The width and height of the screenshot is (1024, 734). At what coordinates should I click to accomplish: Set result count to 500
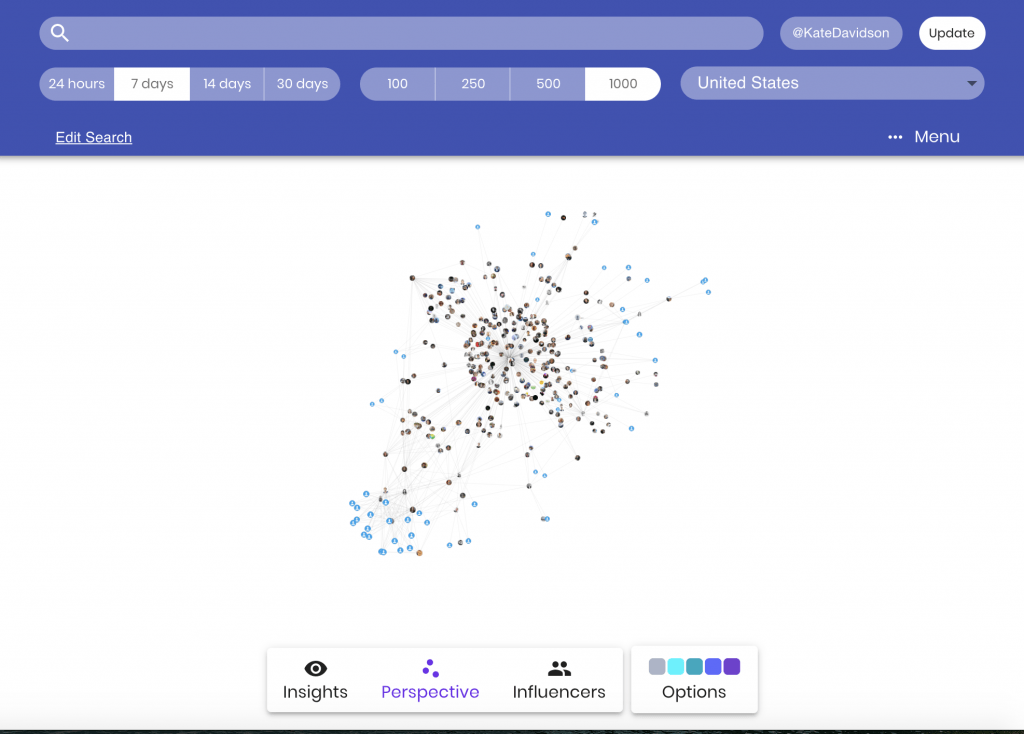pyautogui.click(x=548, y=84)
